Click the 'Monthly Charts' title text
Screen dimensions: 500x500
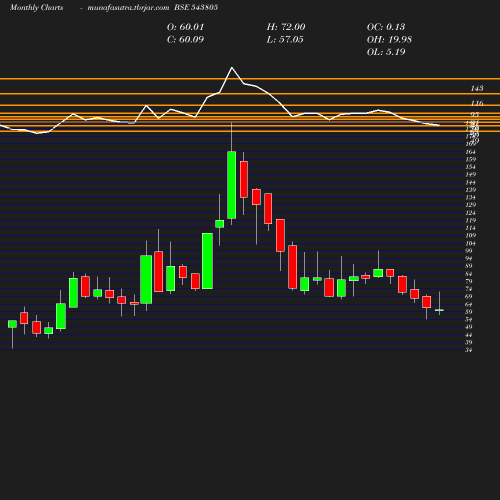pos(37,7)
